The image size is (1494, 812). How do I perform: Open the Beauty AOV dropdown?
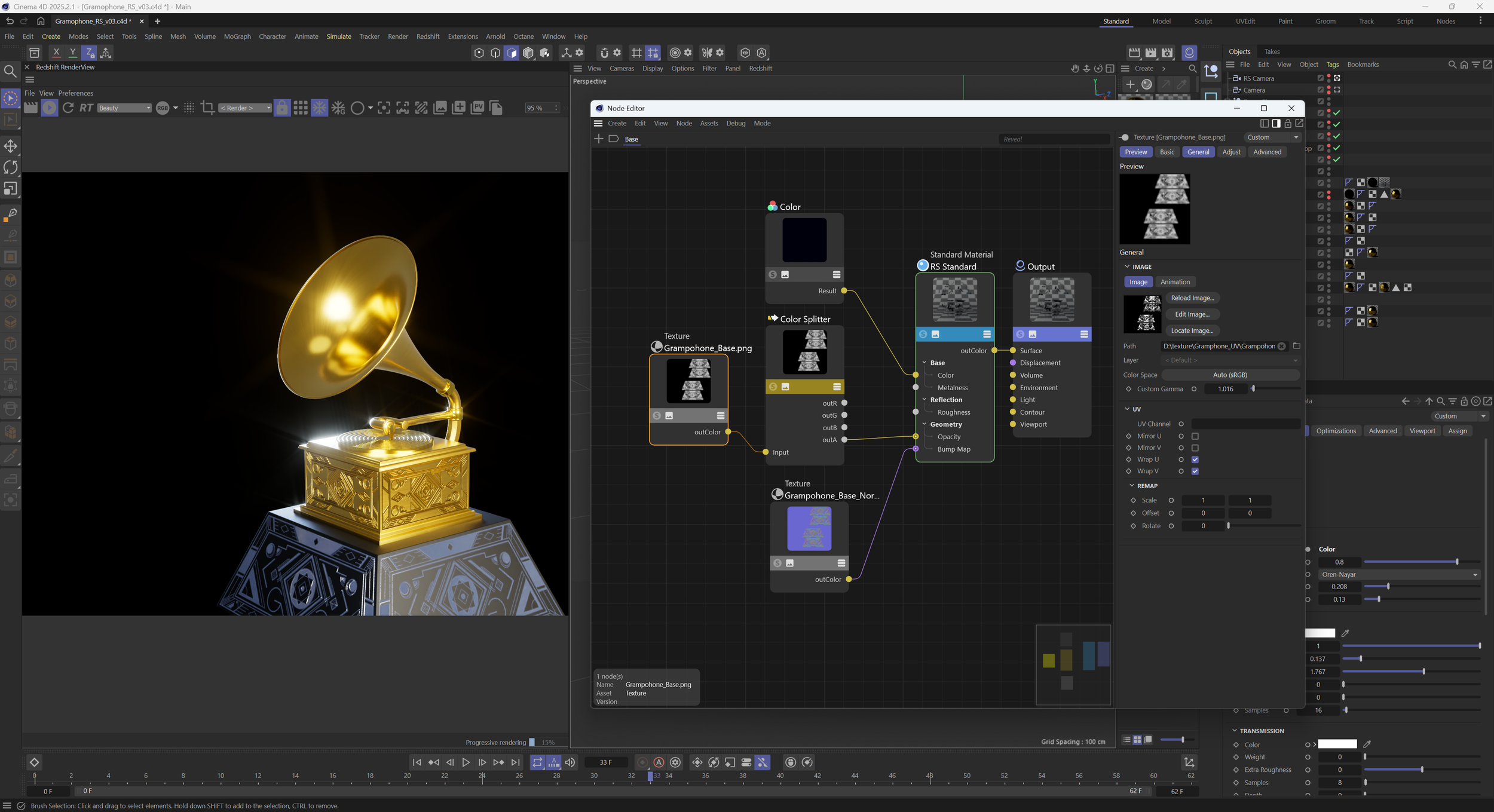click(124, 108)
